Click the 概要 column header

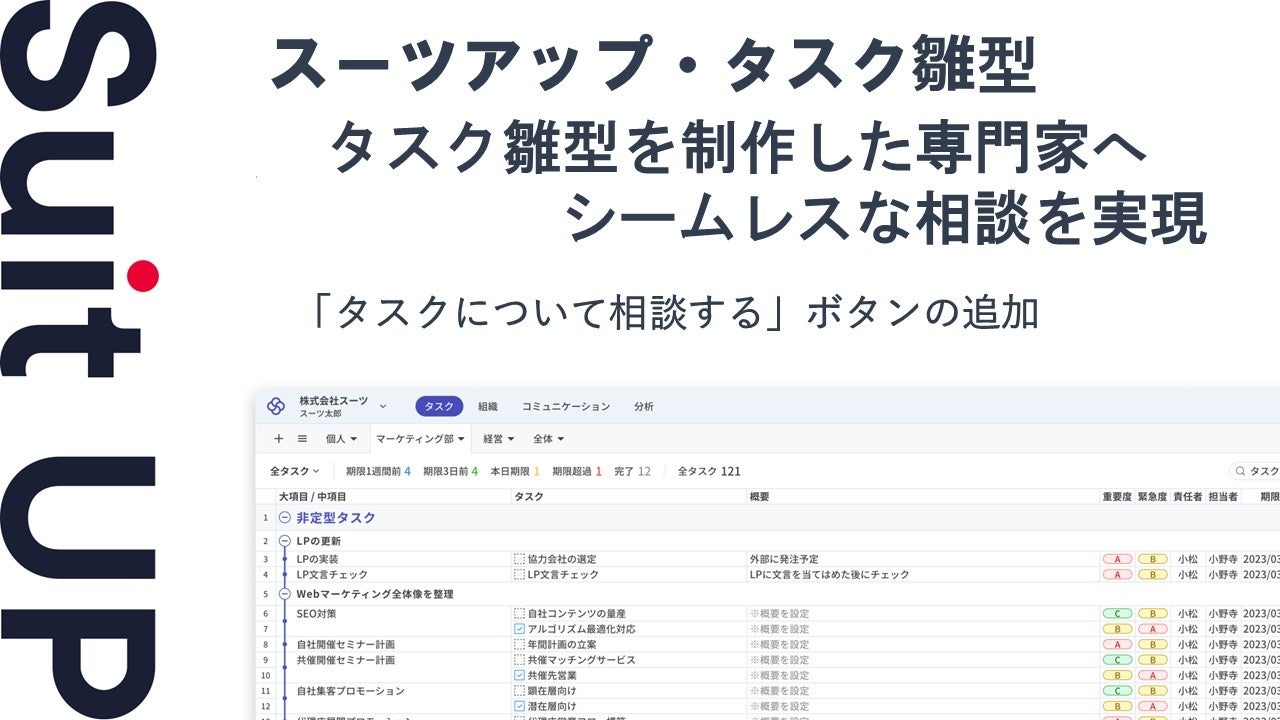(760, 497)
